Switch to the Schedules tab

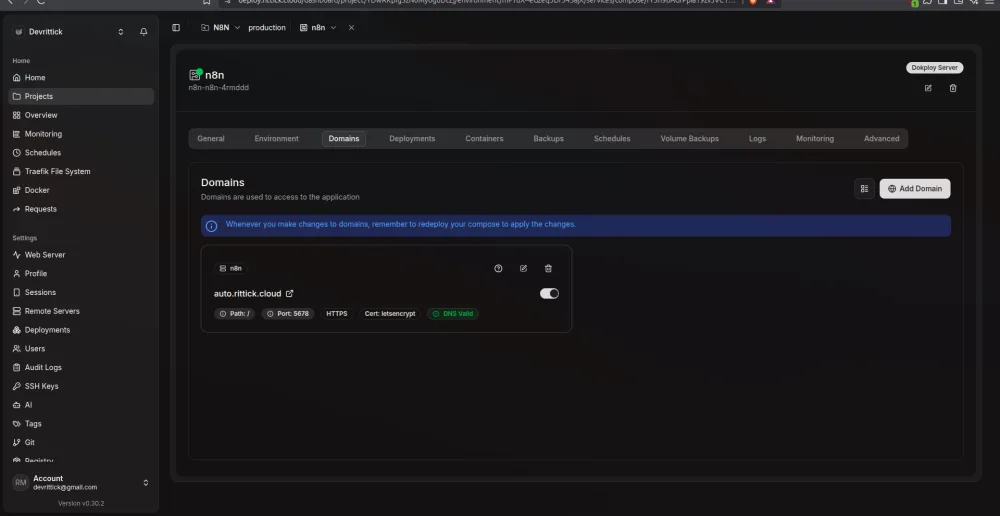[x=612, y=138]
